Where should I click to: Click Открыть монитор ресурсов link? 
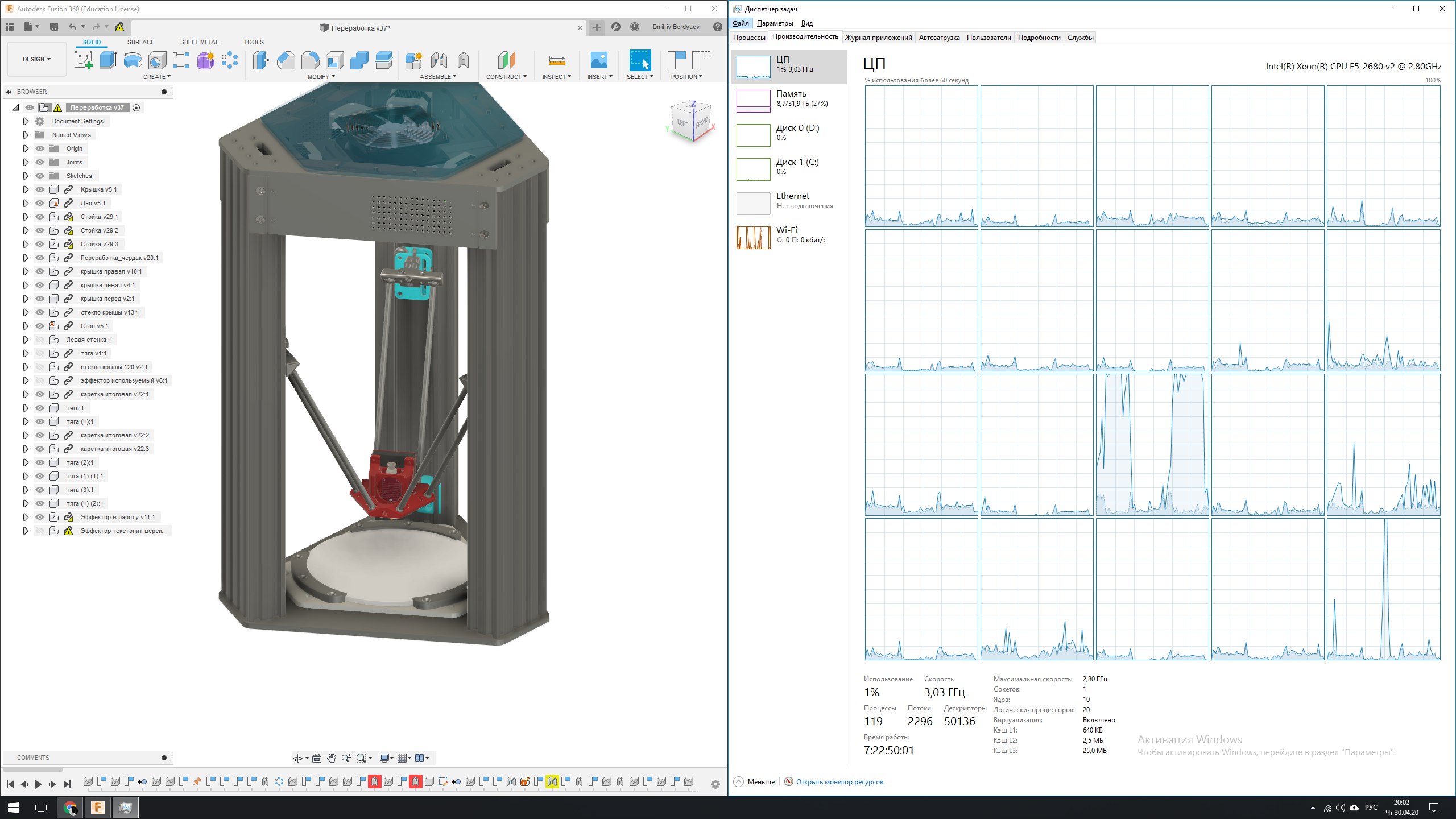pyautogui.click(x=839, y=782)
